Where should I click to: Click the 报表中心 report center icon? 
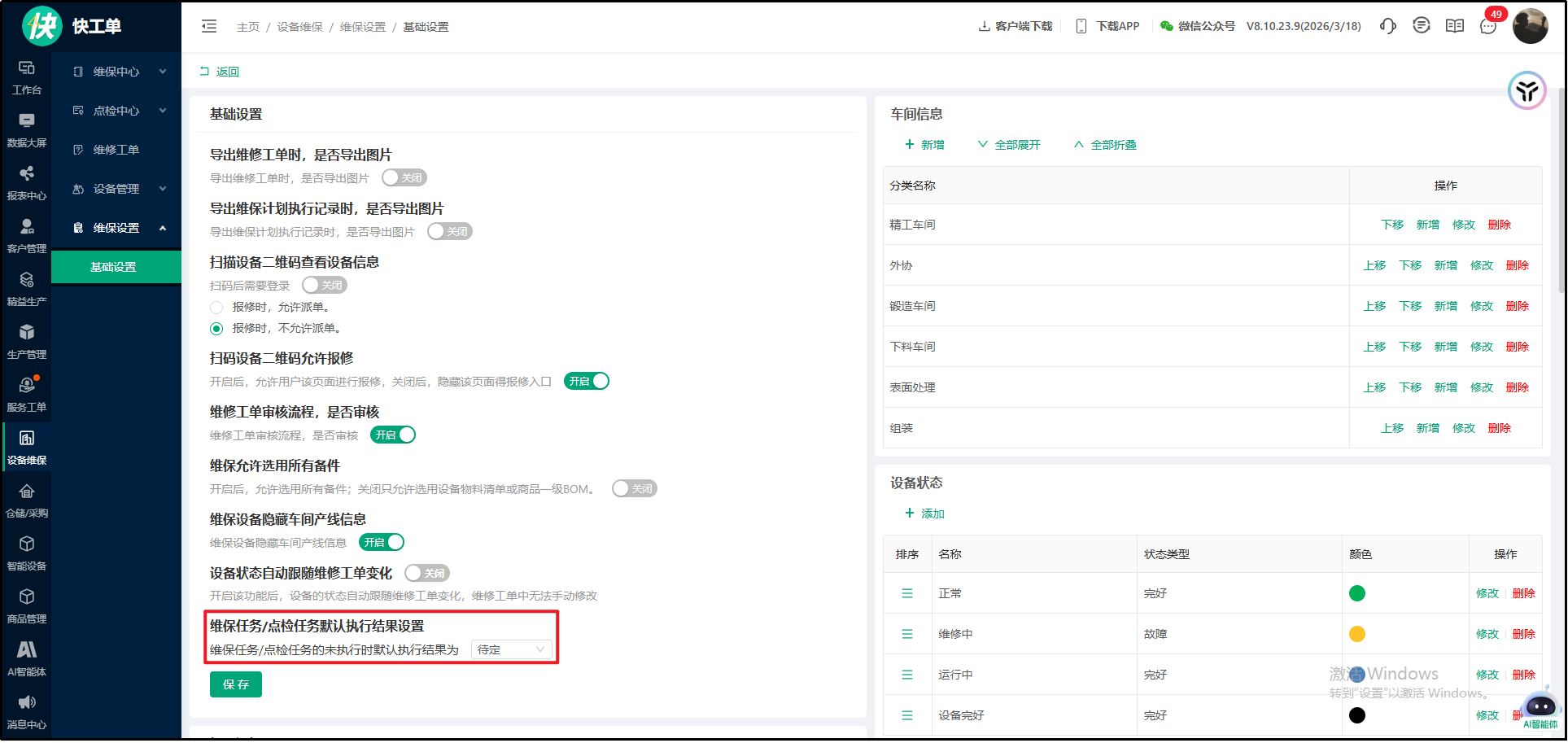tap(26, 182)
